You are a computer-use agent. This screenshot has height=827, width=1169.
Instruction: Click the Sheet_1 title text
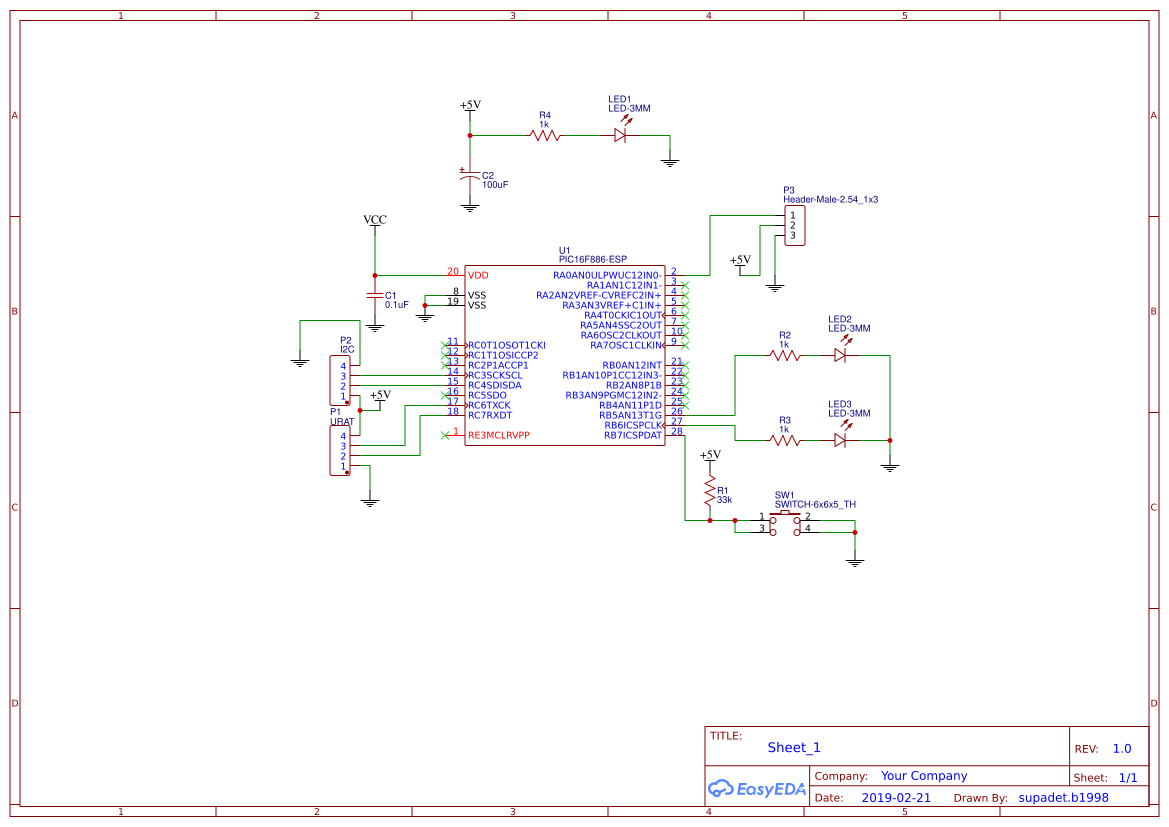793,747
